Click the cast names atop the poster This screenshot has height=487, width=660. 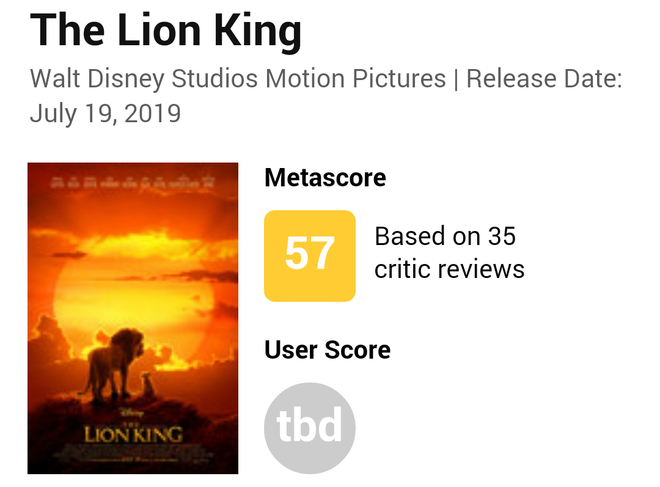tap(132, 183)
